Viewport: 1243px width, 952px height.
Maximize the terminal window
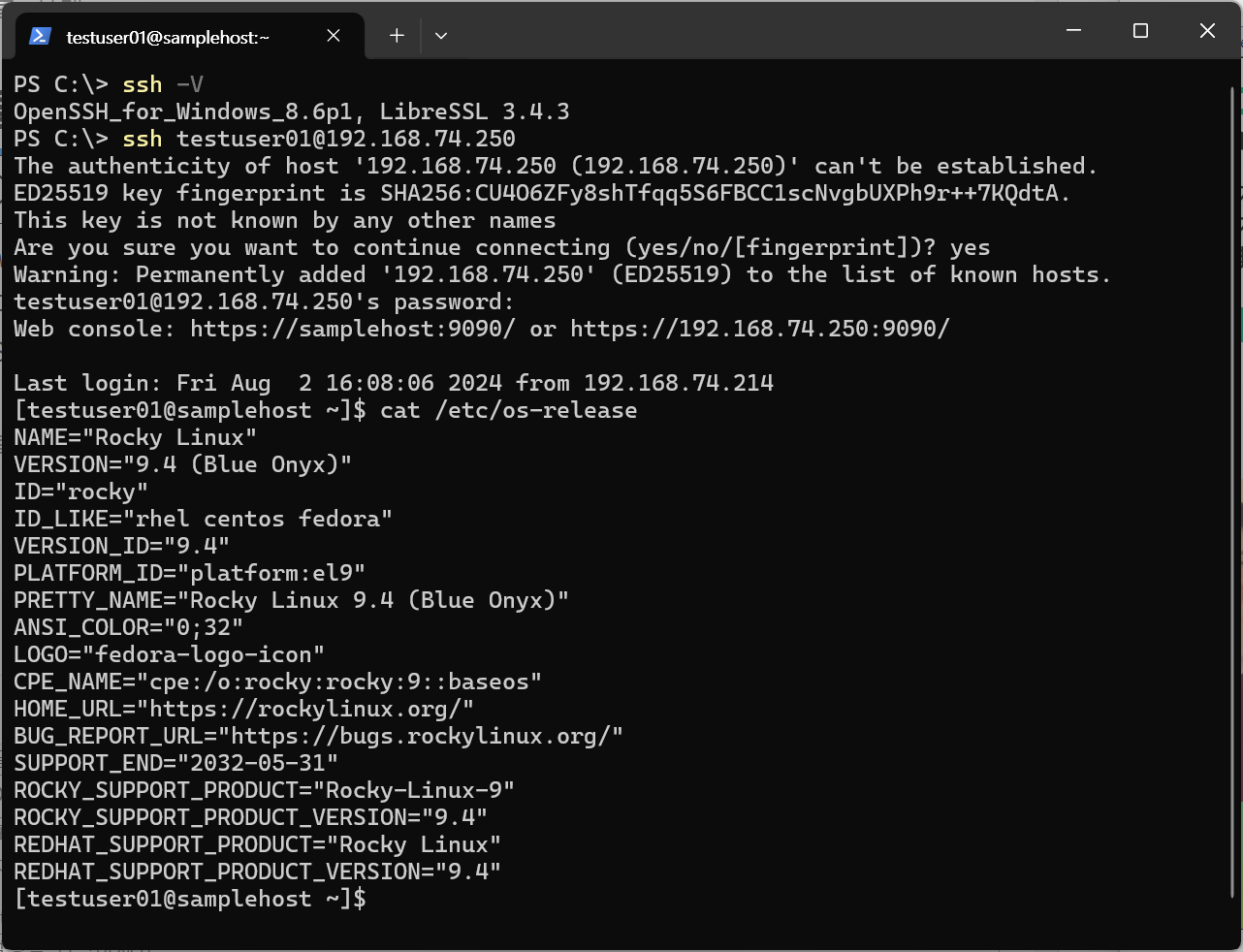pos(1140,31)
